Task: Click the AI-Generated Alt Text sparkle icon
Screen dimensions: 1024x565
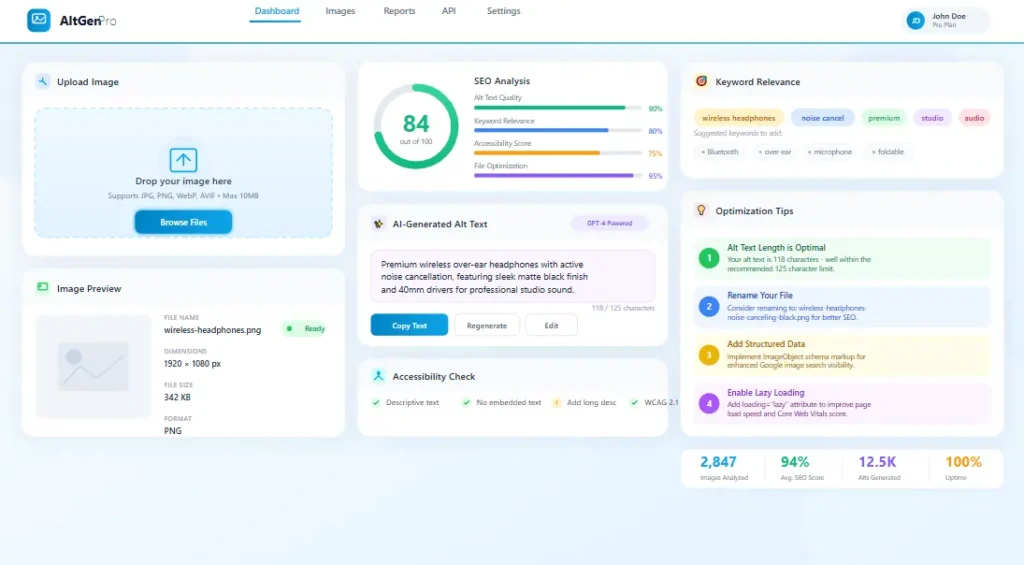Action: (x=378, y=224)
